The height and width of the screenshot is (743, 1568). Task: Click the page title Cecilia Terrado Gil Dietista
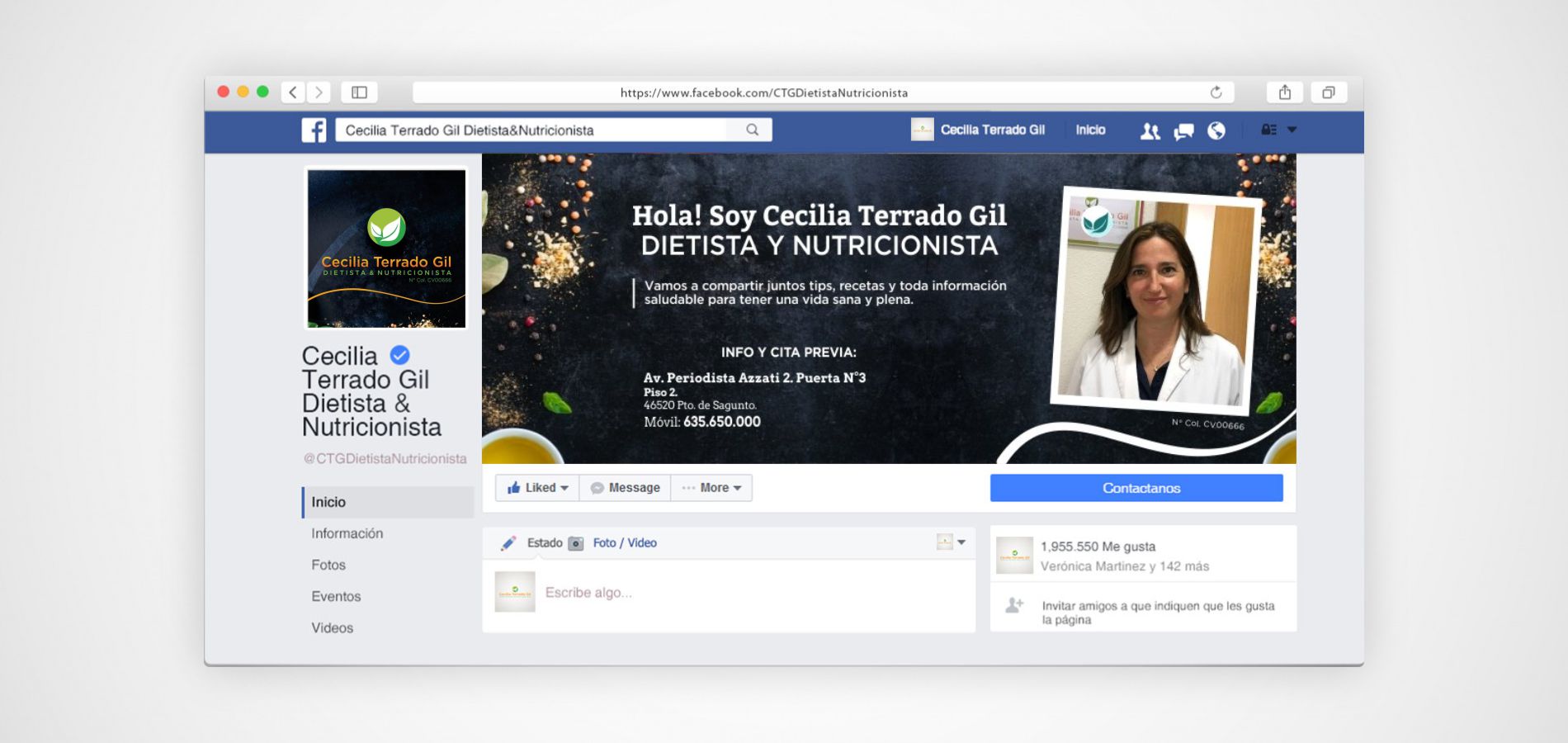(x=371, y=391)
